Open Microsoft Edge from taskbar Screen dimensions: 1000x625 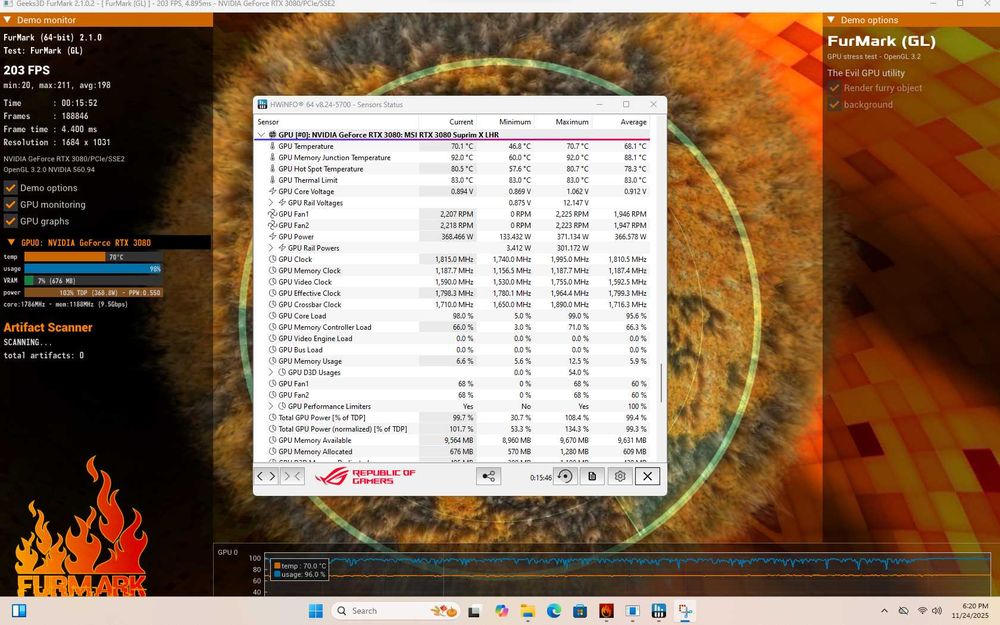[554, 611]
